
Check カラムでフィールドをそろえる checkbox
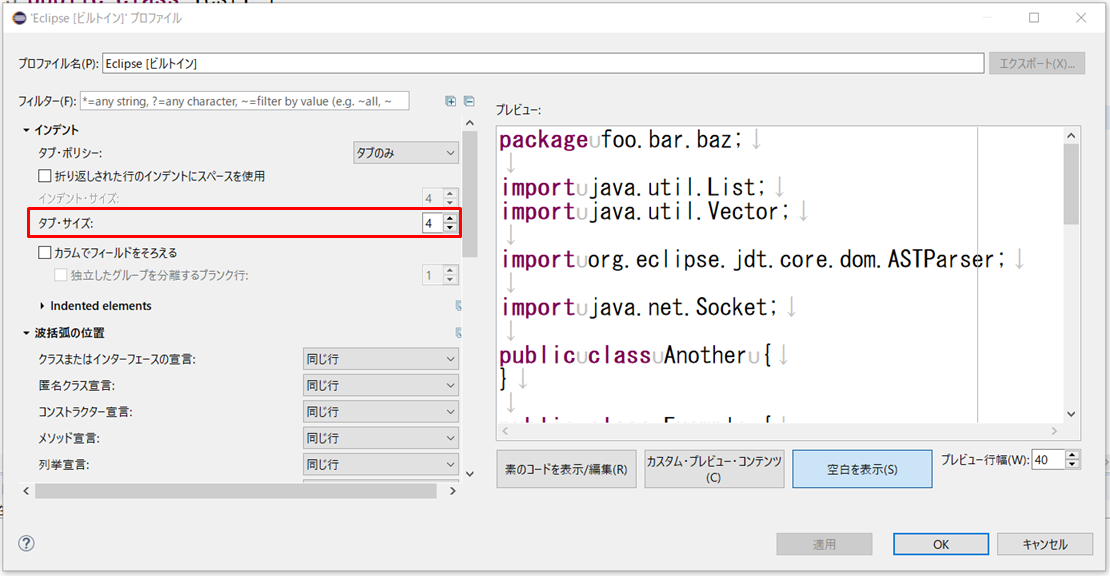point(44,253)
